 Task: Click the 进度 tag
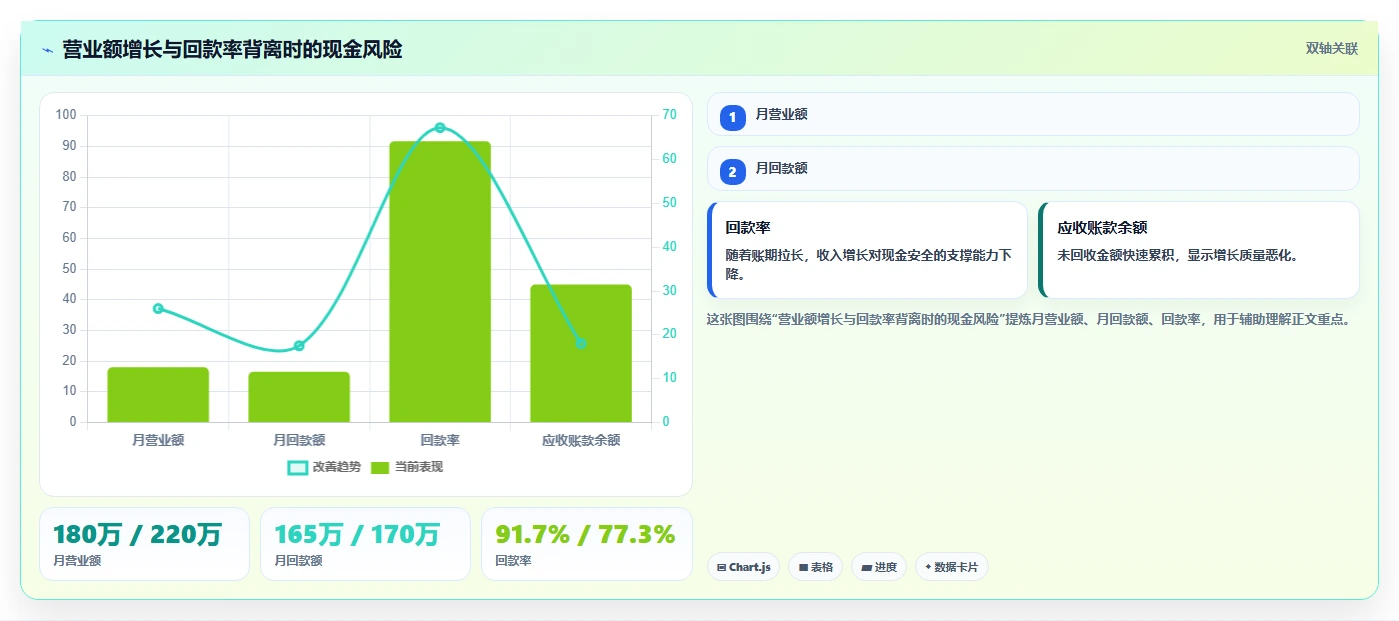coord(879,567)
